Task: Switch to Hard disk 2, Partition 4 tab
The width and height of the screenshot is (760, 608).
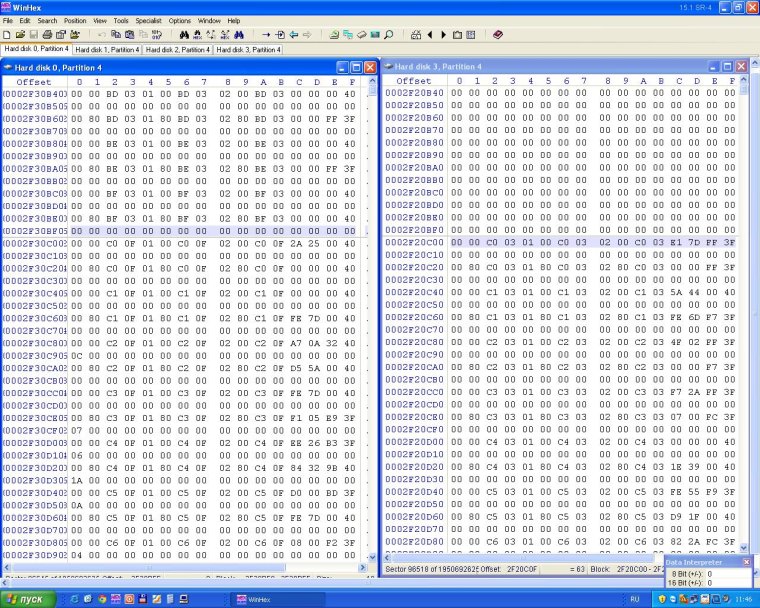Action: click(x=177, y=49)
